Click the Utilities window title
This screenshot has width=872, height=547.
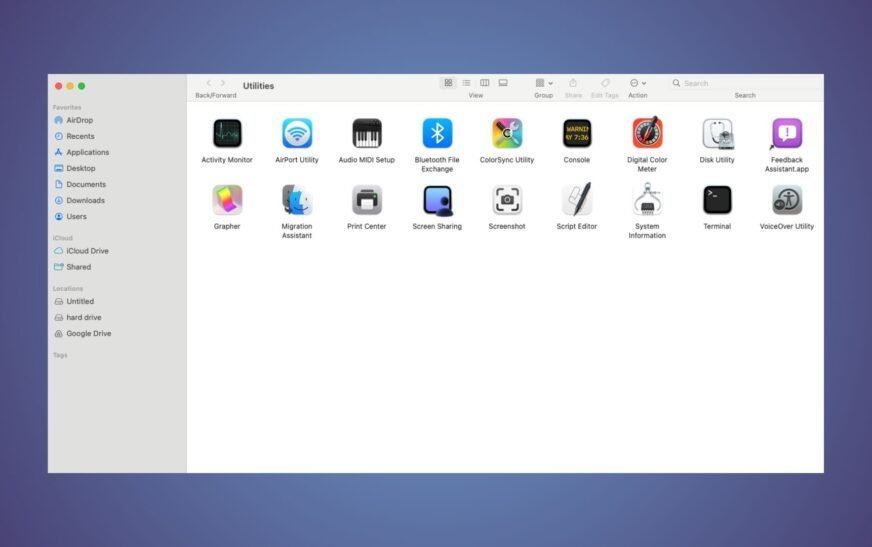tap(258, 86)
